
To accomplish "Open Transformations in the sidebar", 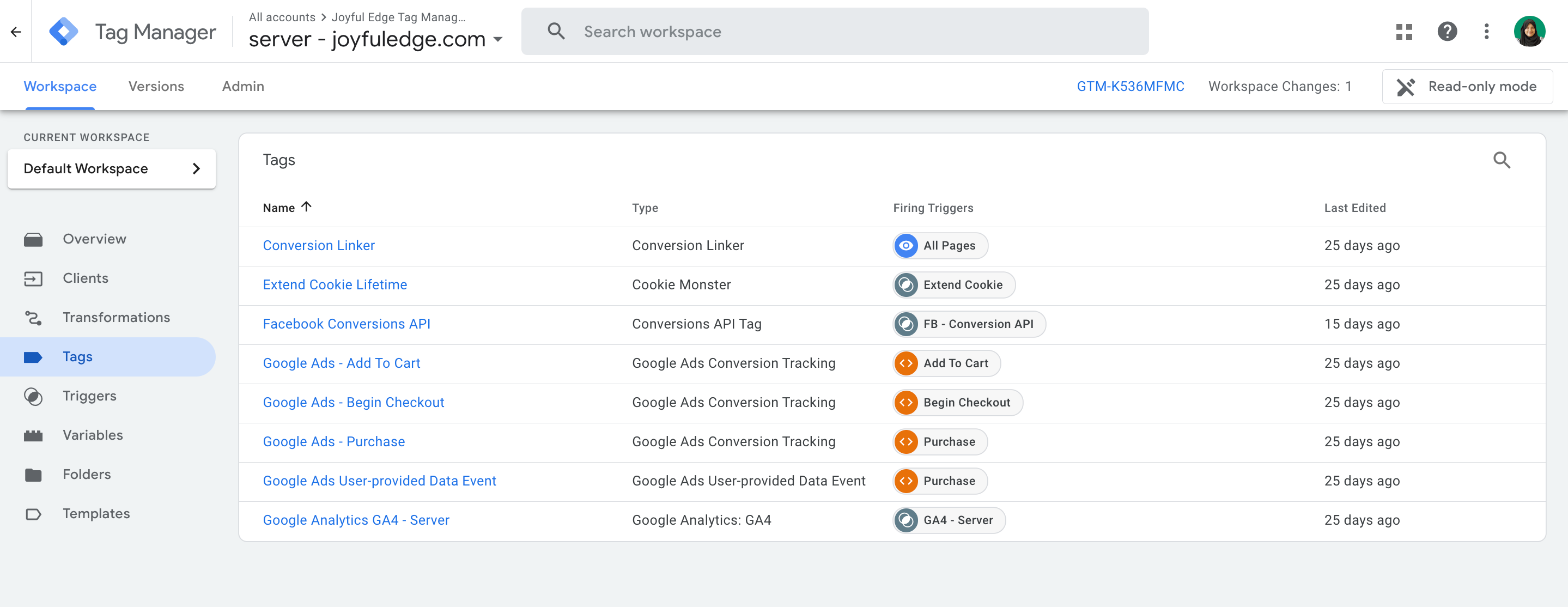I will pyautogui.click(x=116, y=318).
